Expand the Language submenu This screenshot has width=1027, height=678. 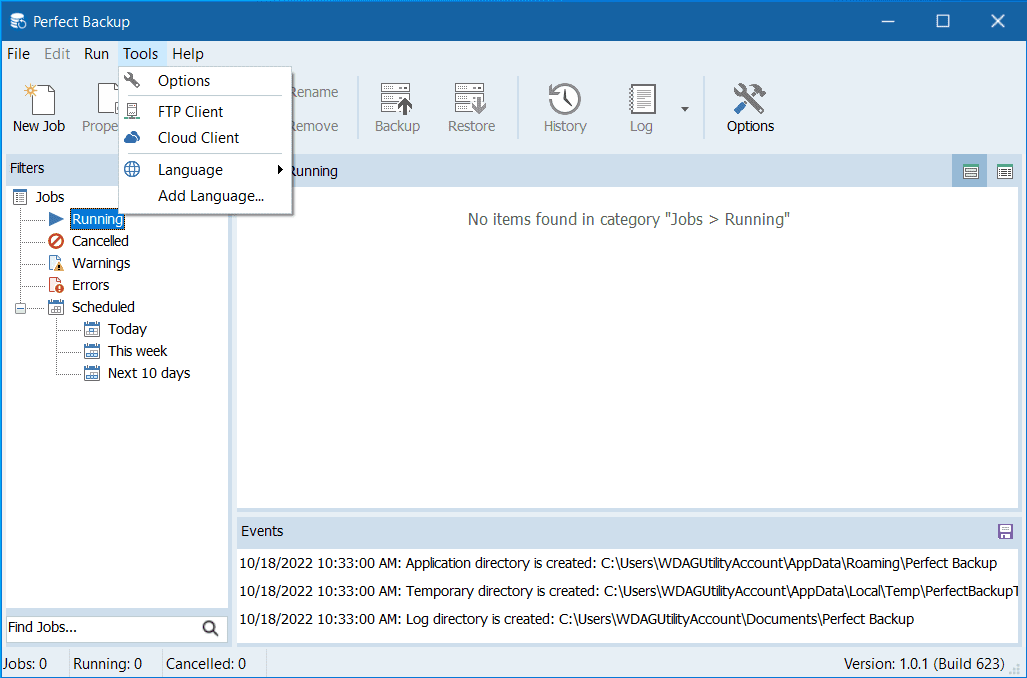205,170
